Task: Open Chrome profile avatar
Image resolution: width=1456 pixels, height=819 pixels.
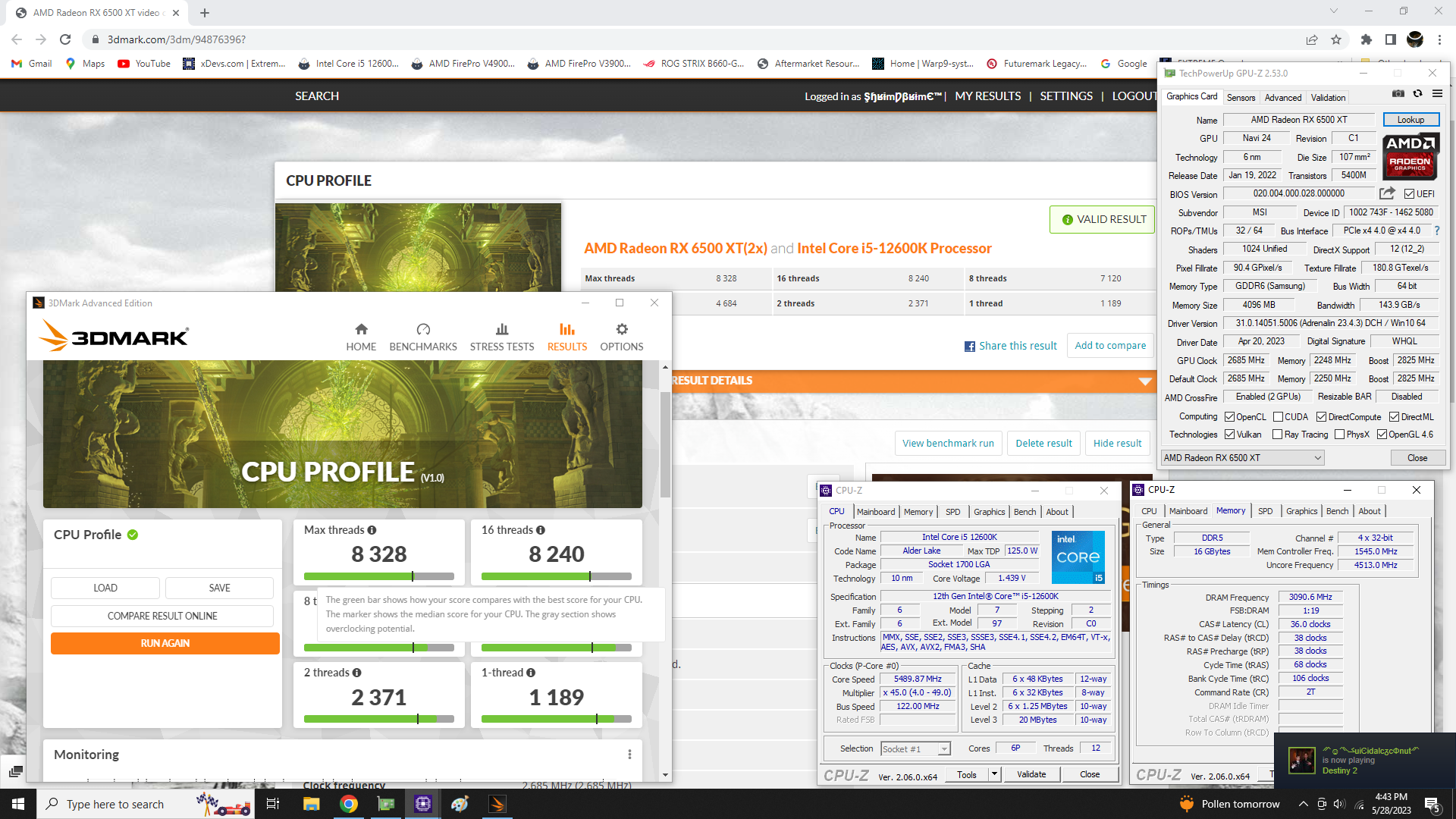Action: click(x=1415, y=39)
